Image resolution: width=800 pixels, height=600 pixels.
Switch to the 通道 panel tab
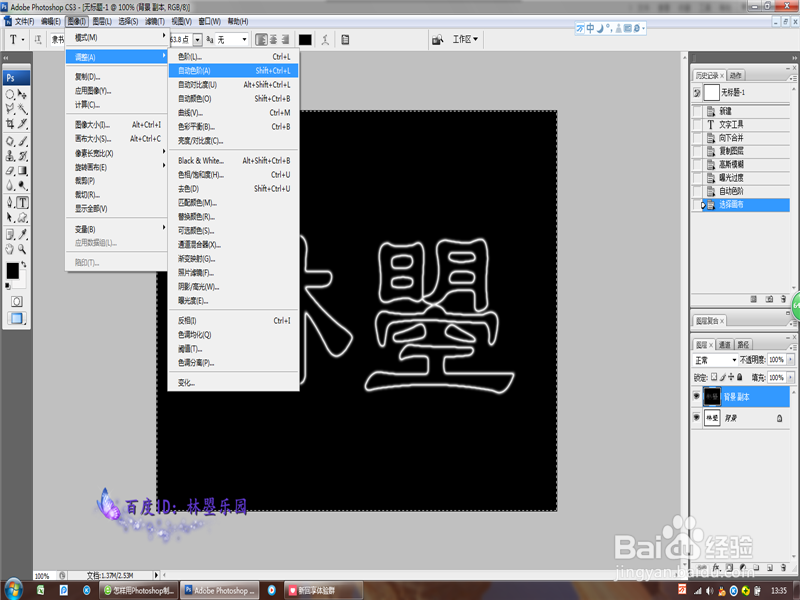[x=724, y=345]
